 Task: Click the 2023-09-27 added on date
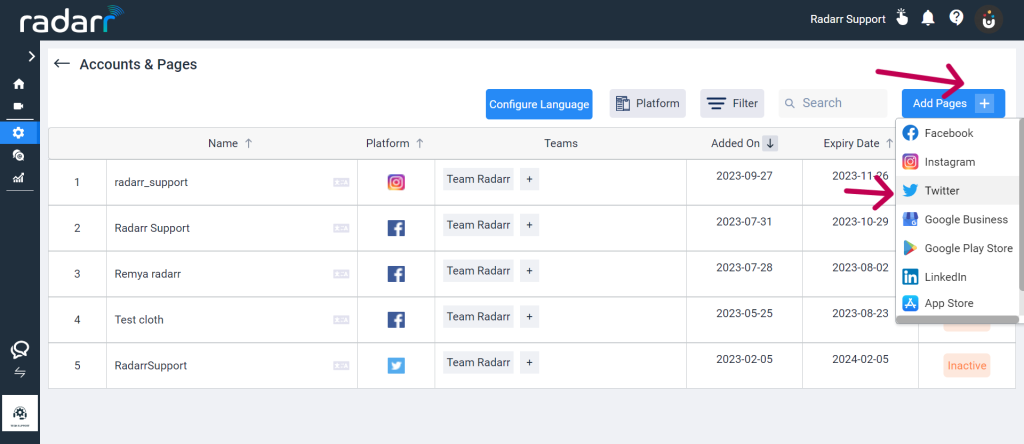coord(744,176)
